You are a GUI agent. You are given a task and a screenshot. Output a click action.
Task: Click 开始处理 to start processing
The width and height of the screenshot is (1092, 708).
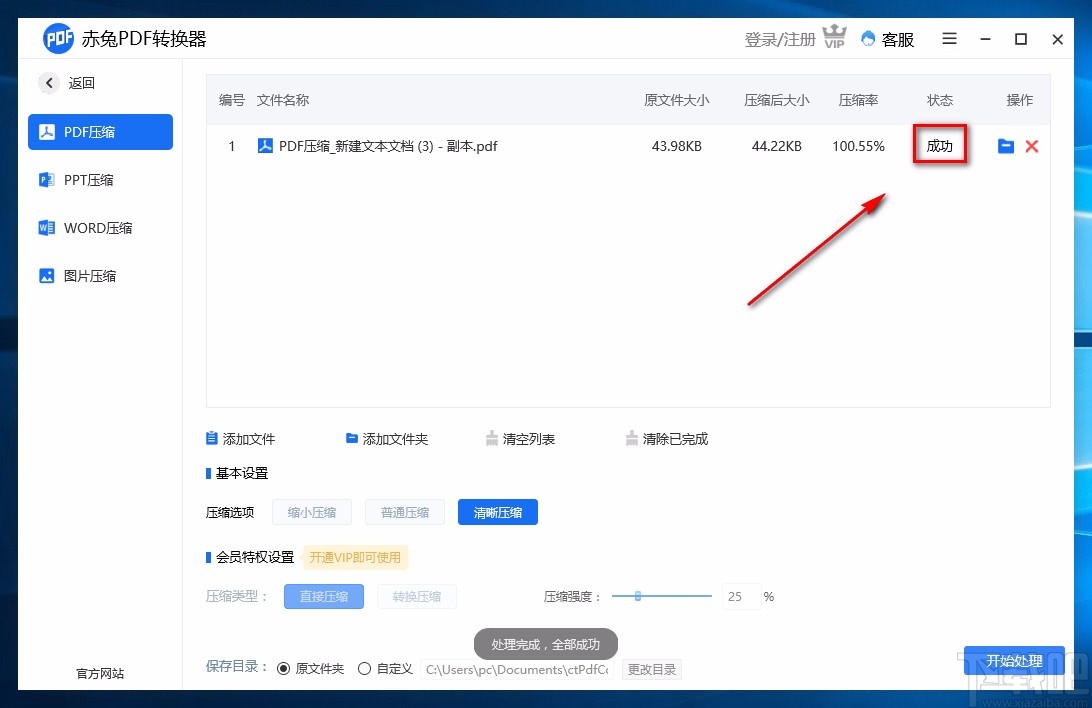(x=1014, y=661)
